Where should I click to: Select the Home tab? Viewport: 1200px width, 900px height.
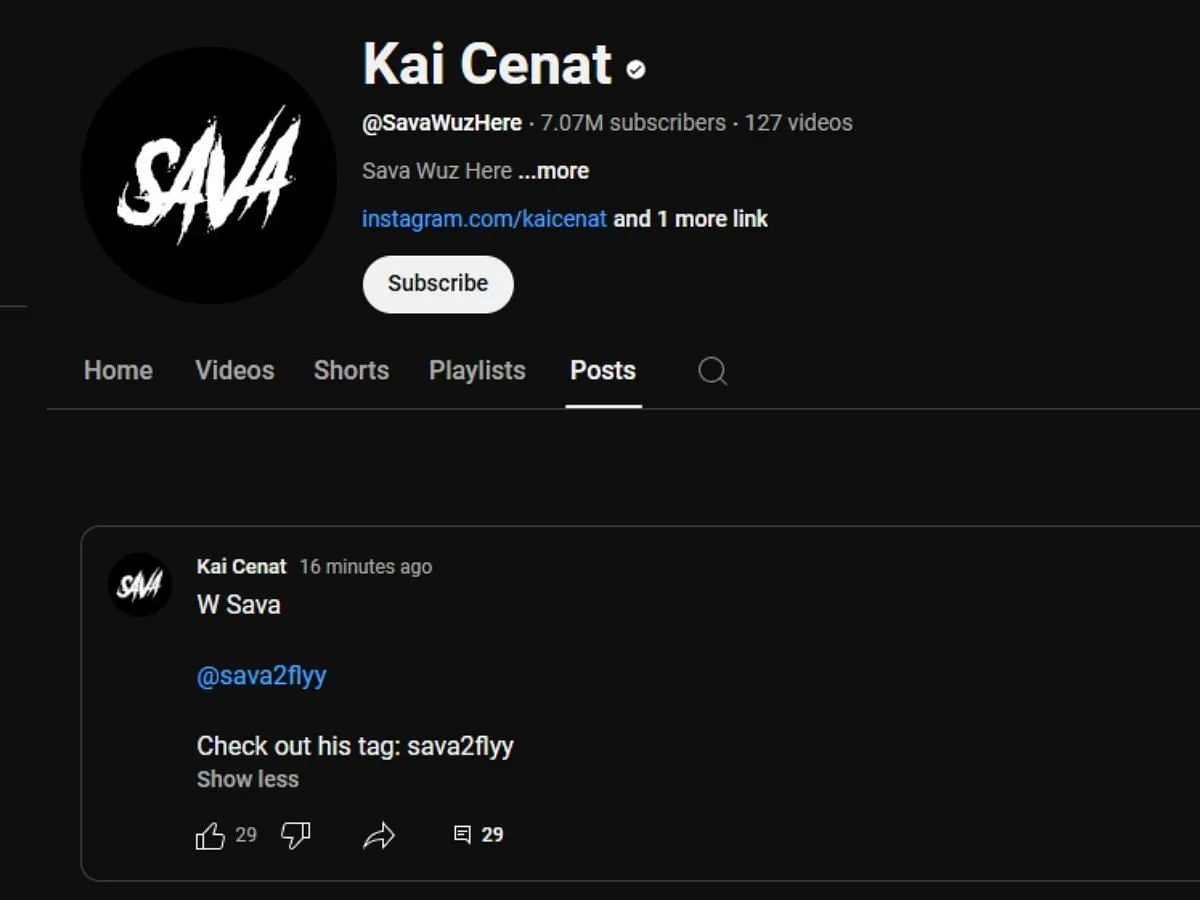click(117, 371)
